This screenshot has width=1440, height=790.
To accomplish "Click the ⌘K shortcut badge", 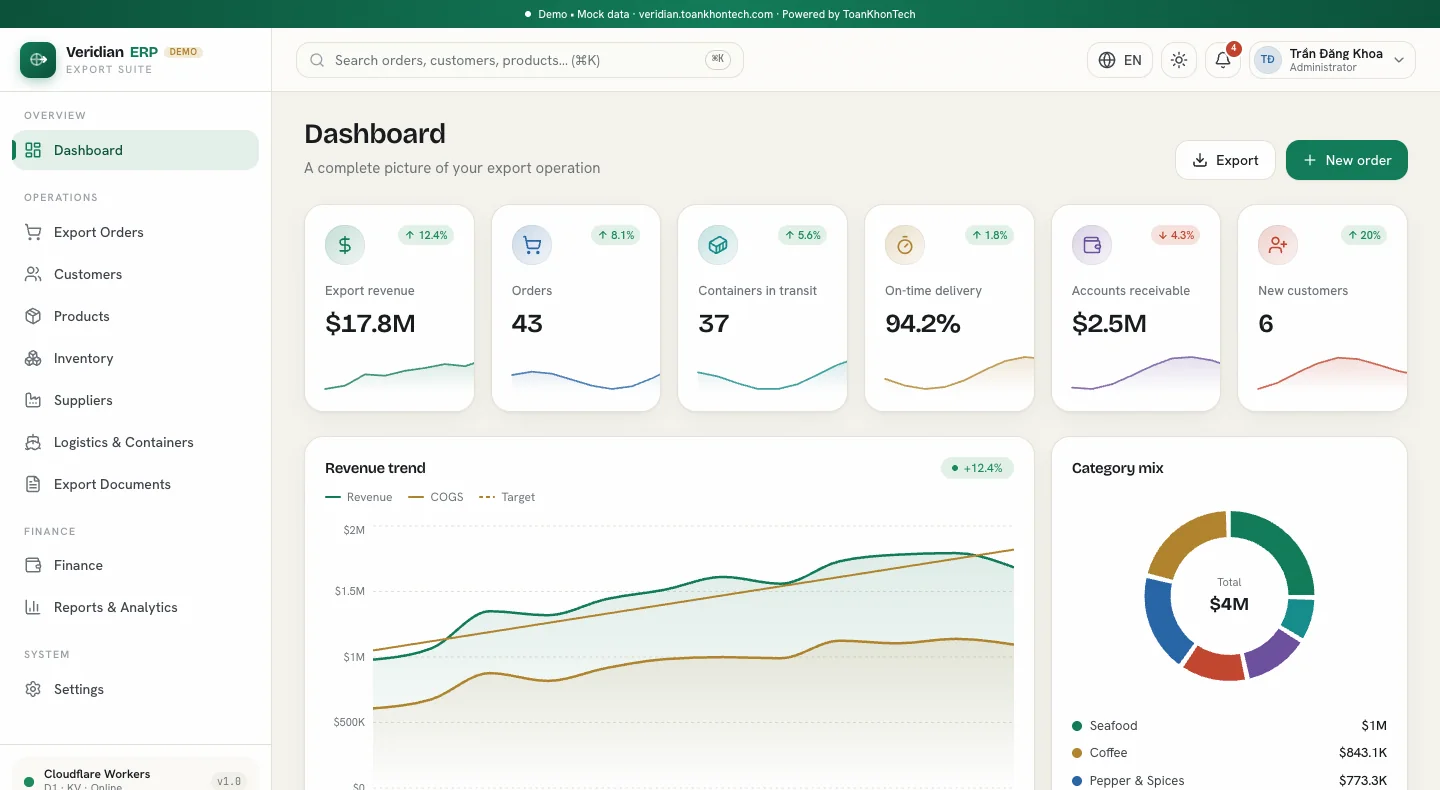I will click(718, 59).
